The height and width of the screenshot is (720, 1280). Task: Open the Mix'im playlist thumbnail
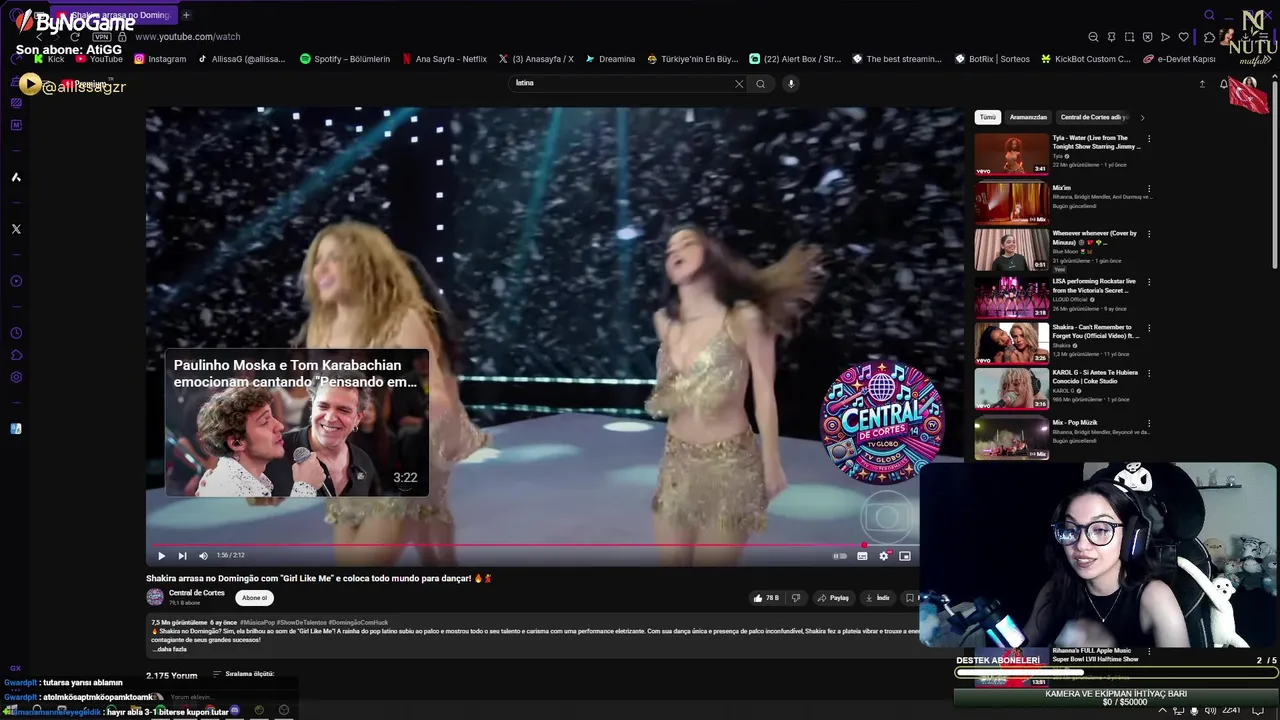(x=1012, y=202)
